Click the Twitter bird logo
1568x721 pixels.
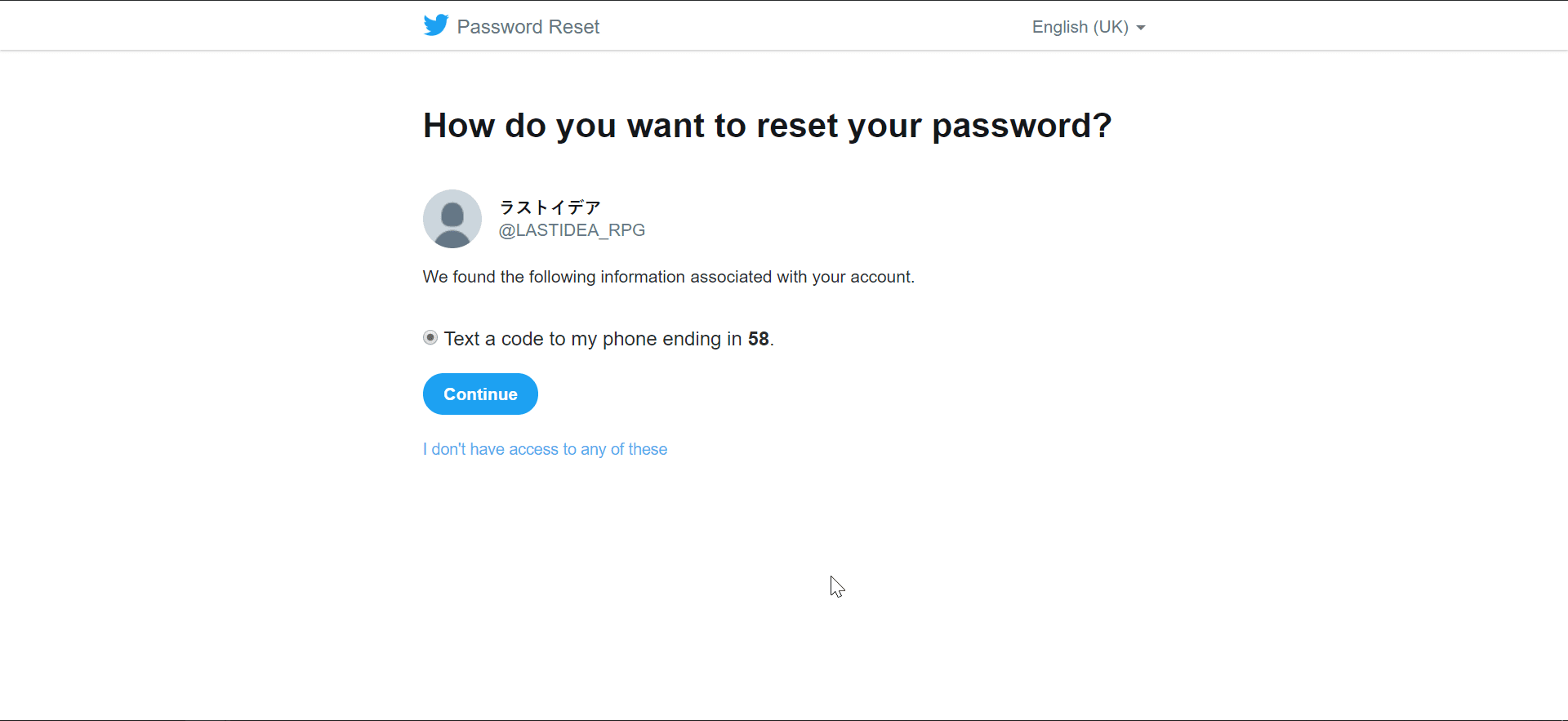tap(436, 25)
